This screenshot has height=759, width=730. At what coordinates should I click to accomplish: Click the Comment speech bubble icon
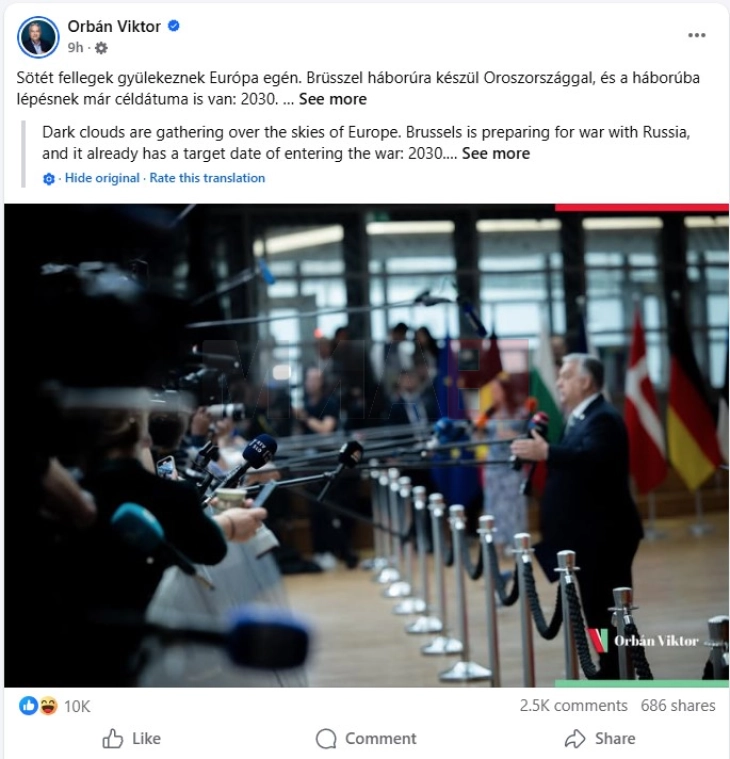pos(326,739)
